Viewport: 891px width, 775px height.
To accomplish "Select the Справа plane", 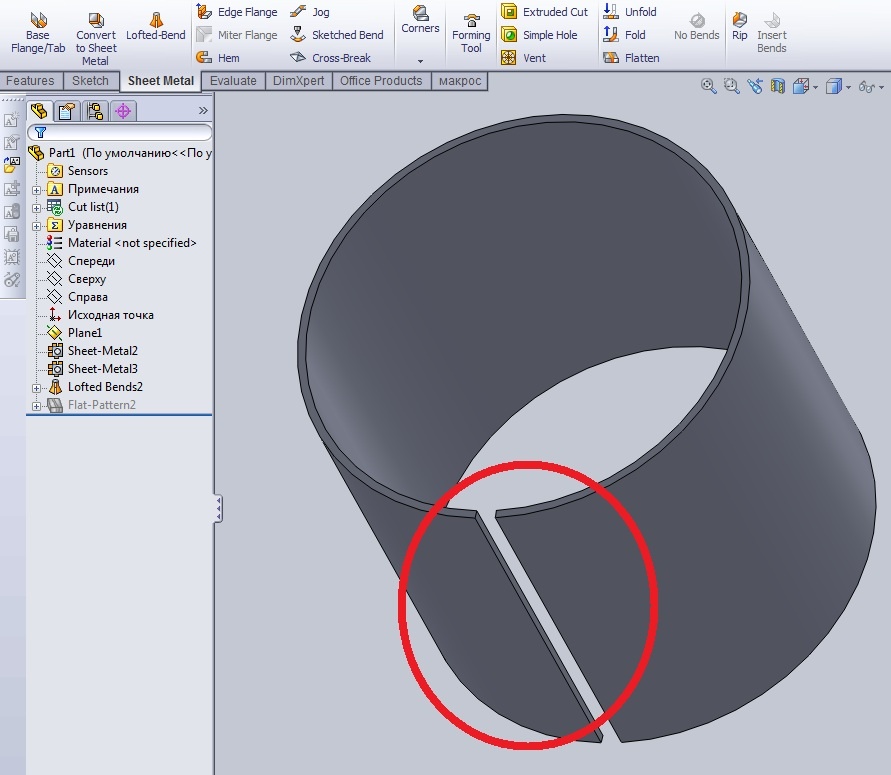I will click(x=77, y=297).
